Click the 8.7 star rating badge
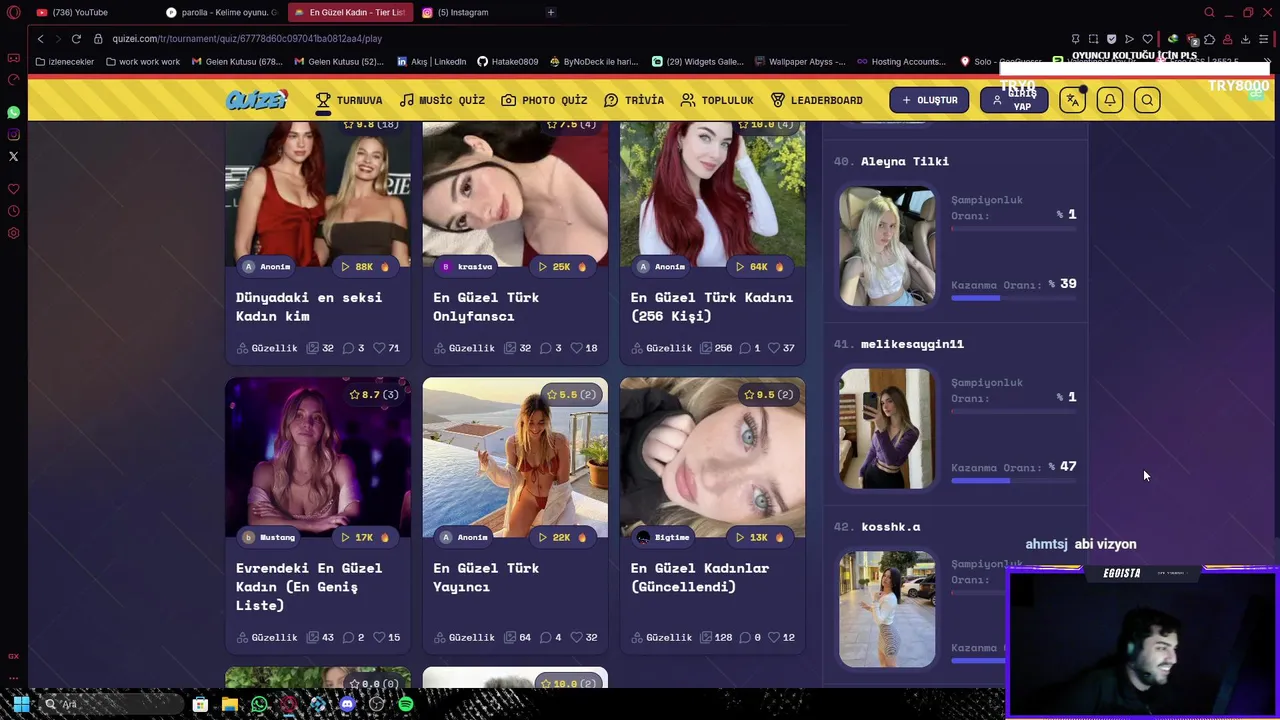Screen dimensions: 1280x720 point(374,395)
